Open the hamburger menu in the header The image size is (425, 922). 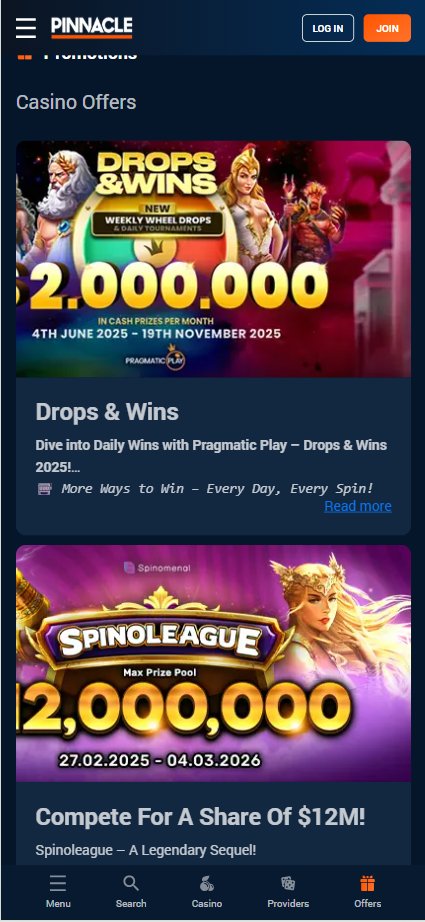(x=26, y=28)
